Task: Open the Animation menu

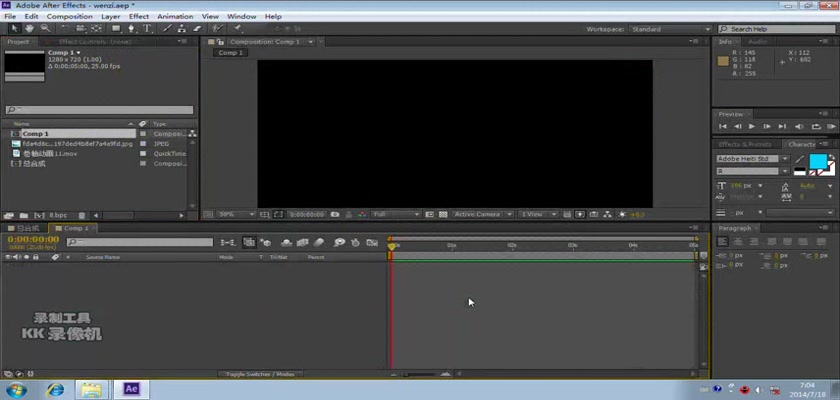Action: click(x=175, y=17)
